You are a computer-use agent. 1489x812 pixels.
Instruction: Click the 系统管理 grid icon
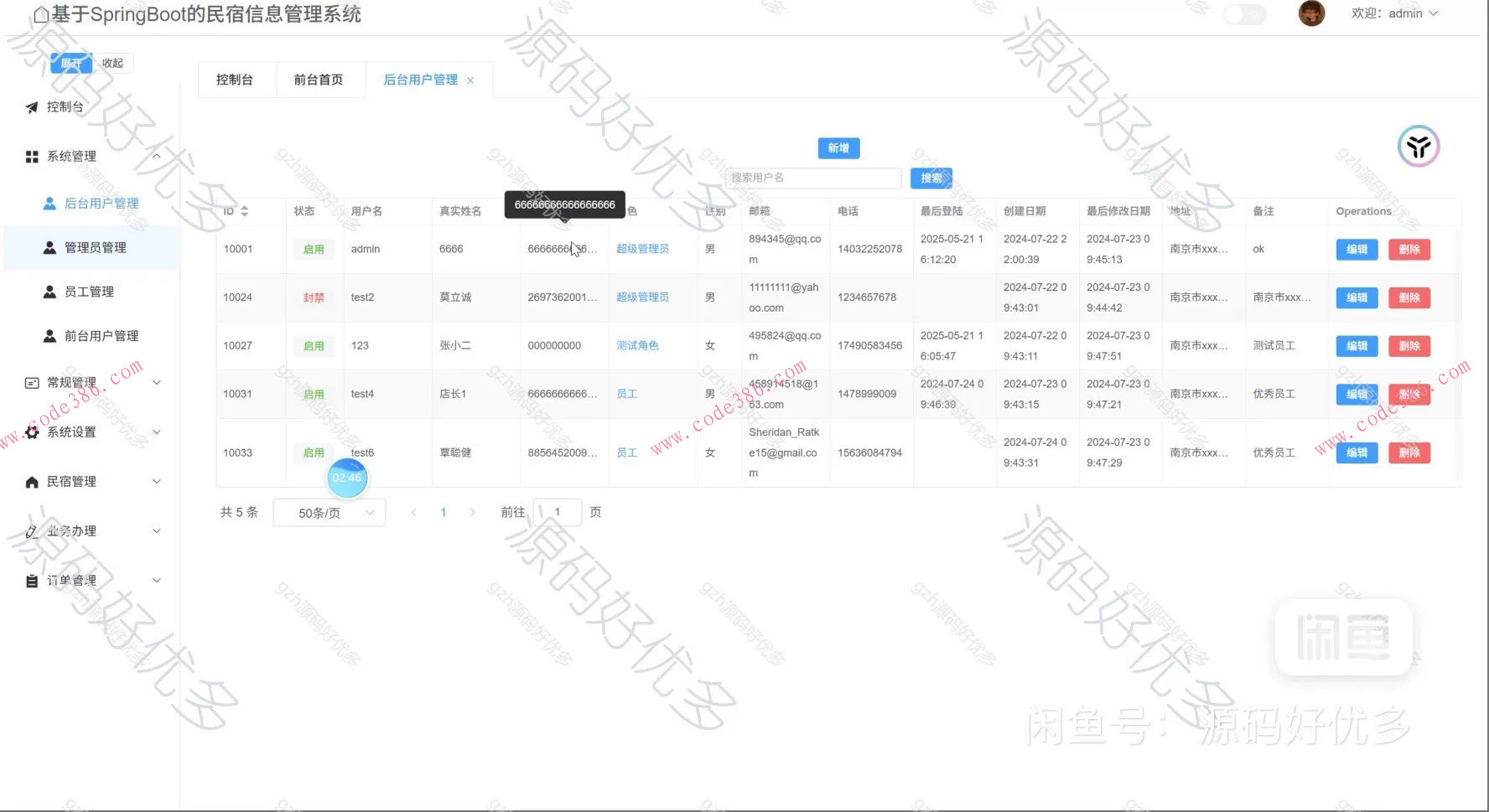click(x=32, y=157)
